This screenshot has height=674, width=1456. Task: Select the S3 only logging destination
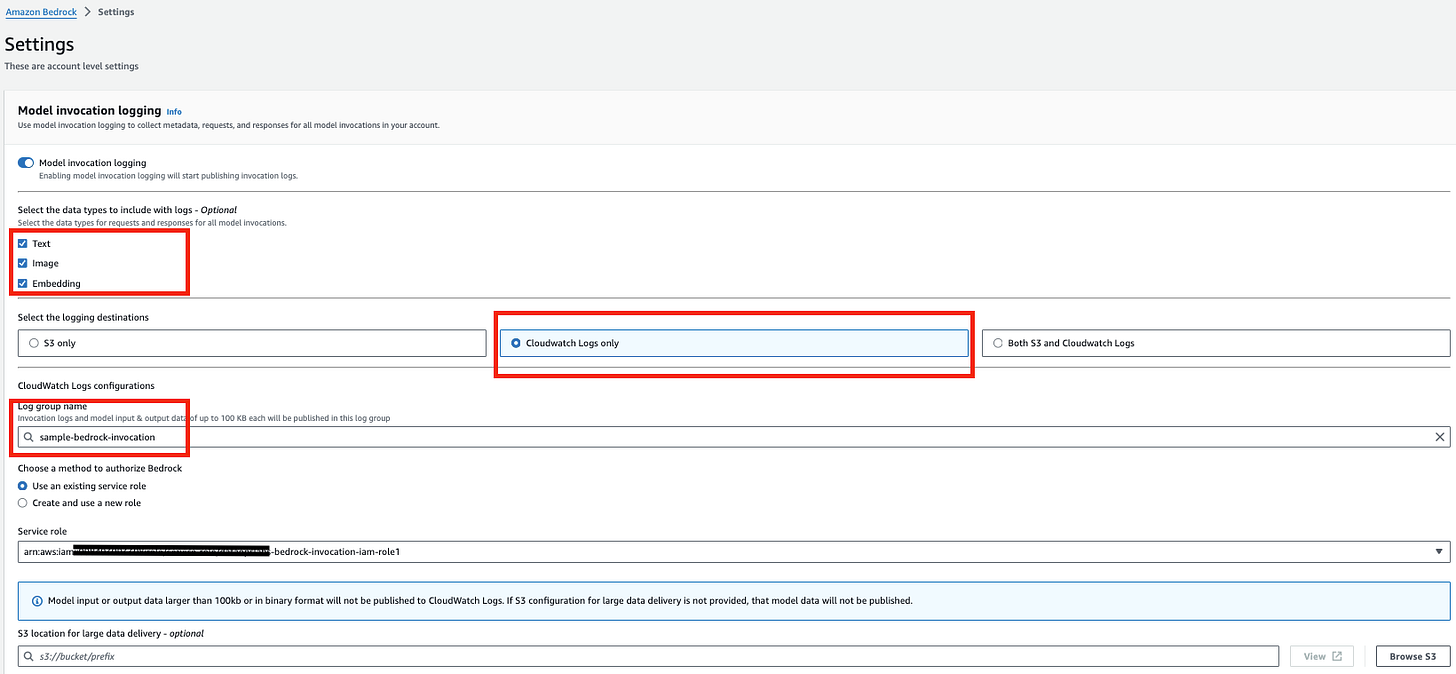[252, 343]
